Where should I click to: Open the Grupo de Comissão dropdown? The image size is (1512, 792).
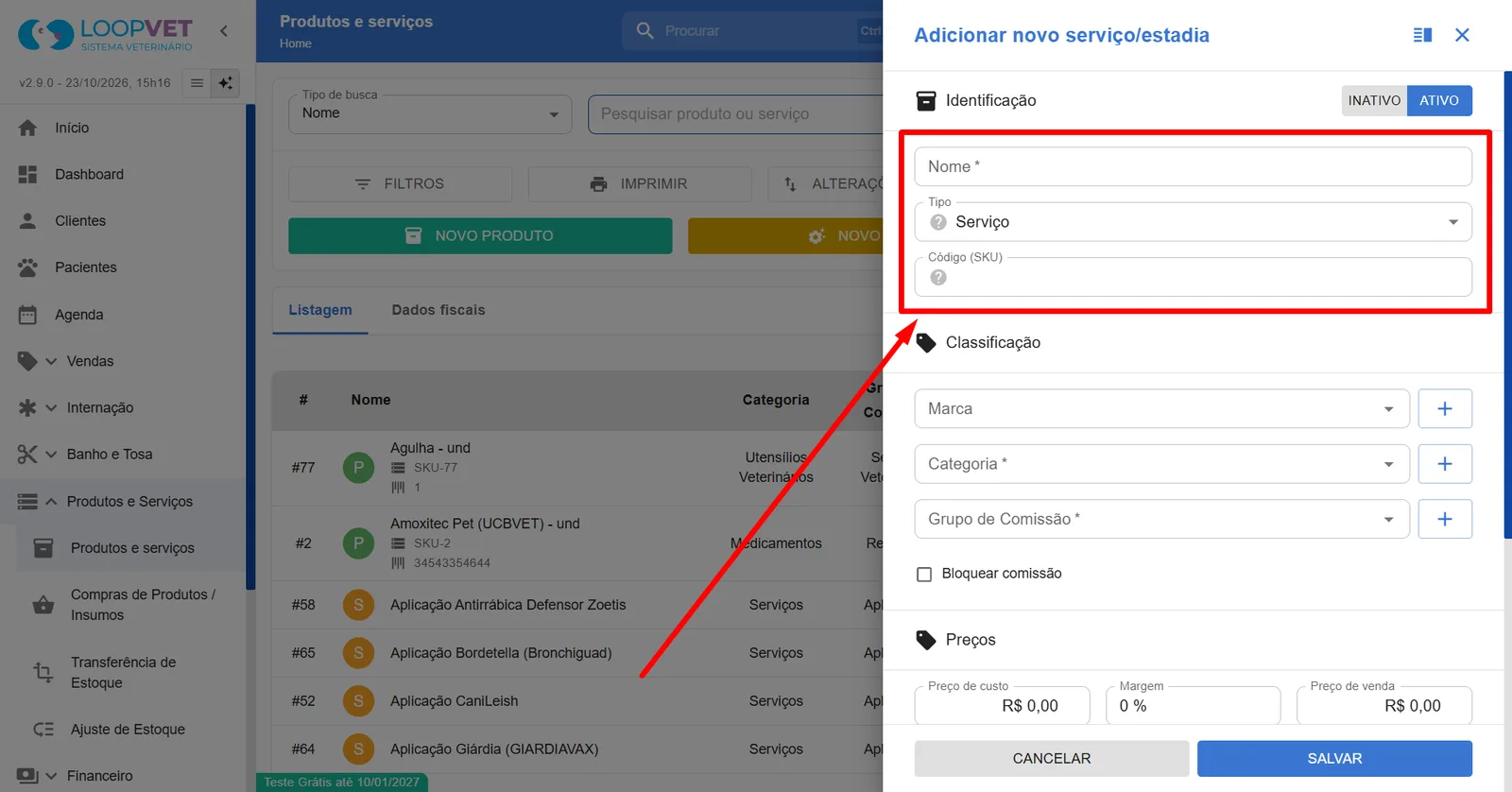pyautogui.click(x=1162, y=519)
